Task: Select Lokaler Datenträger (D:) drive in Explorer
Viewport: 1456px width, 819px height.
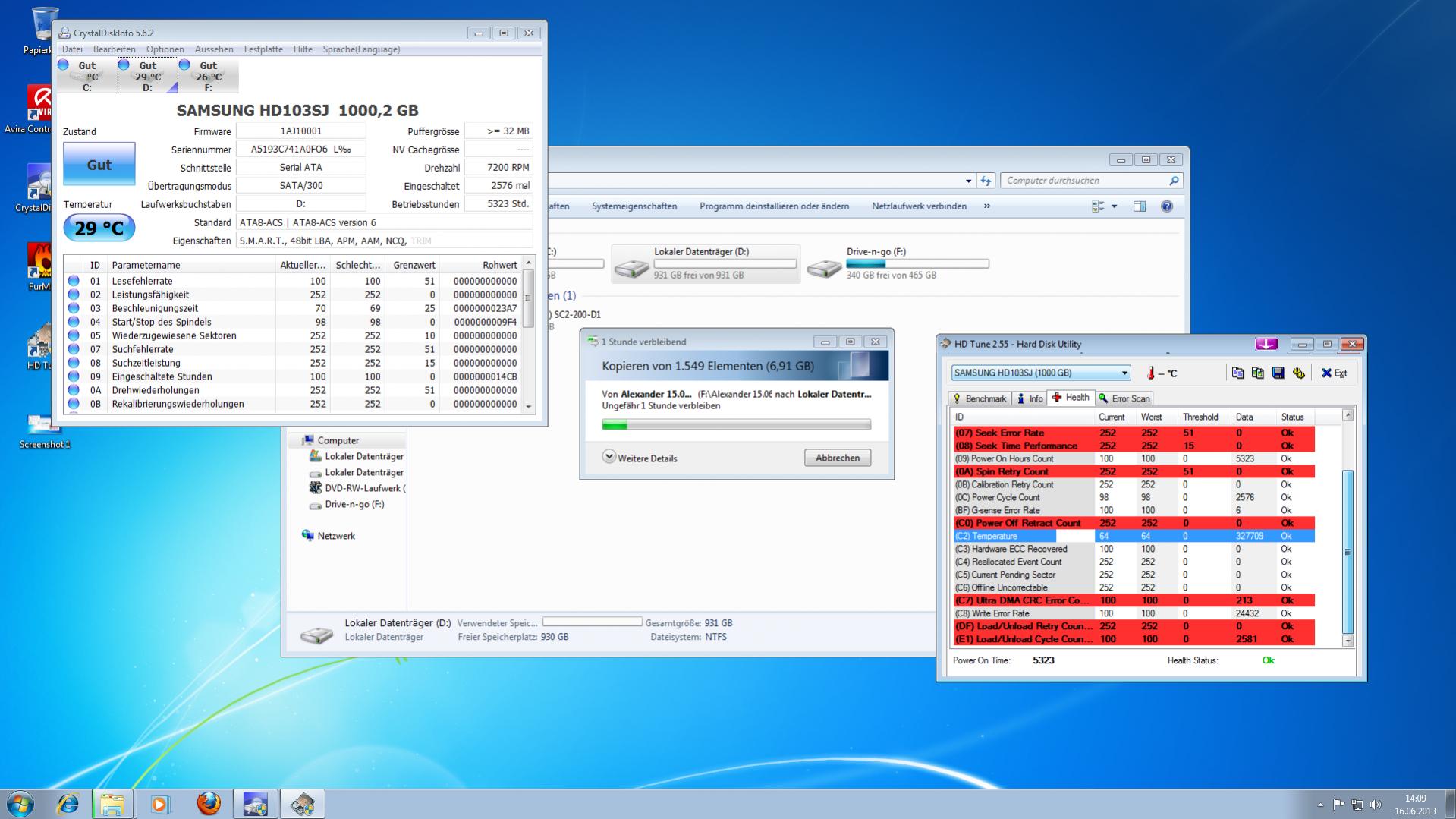Action: 706,263
